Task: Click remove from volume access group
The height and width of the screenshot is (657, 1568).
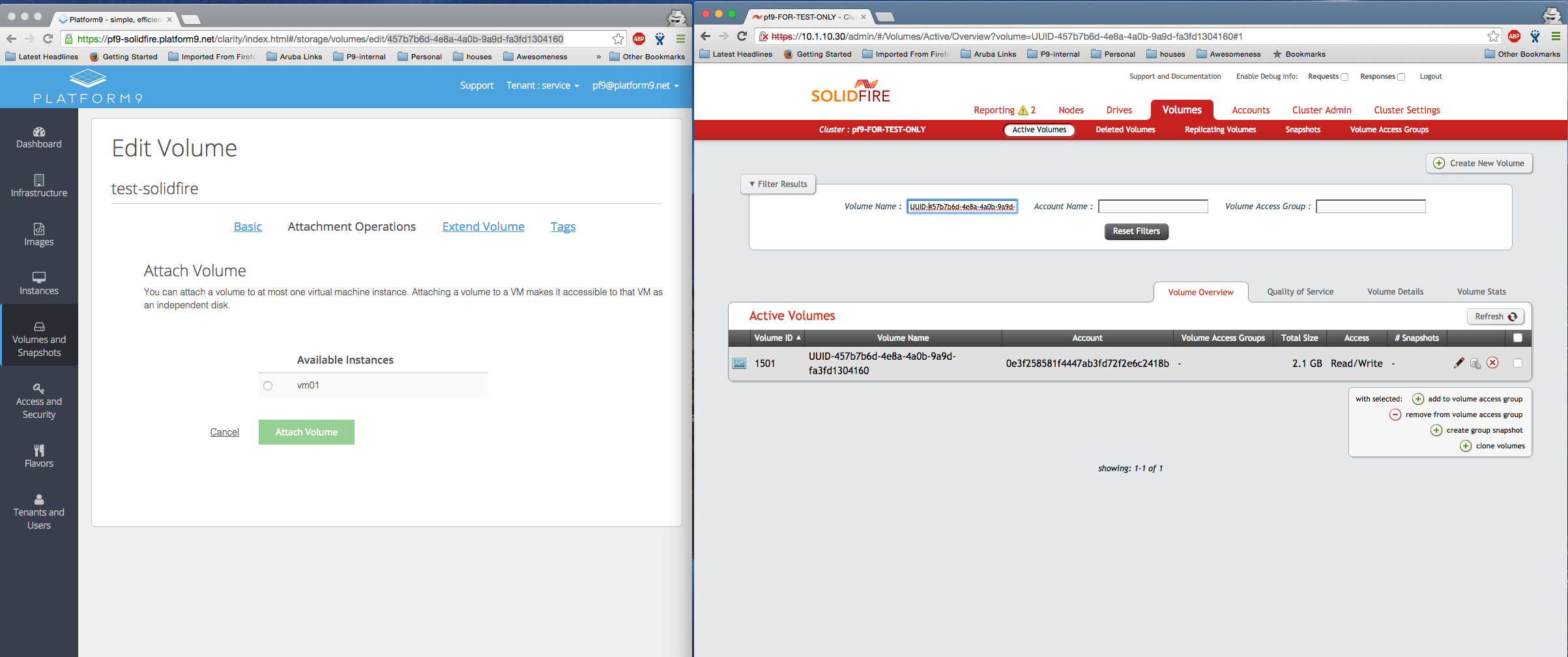Action: click(1456, 415)
